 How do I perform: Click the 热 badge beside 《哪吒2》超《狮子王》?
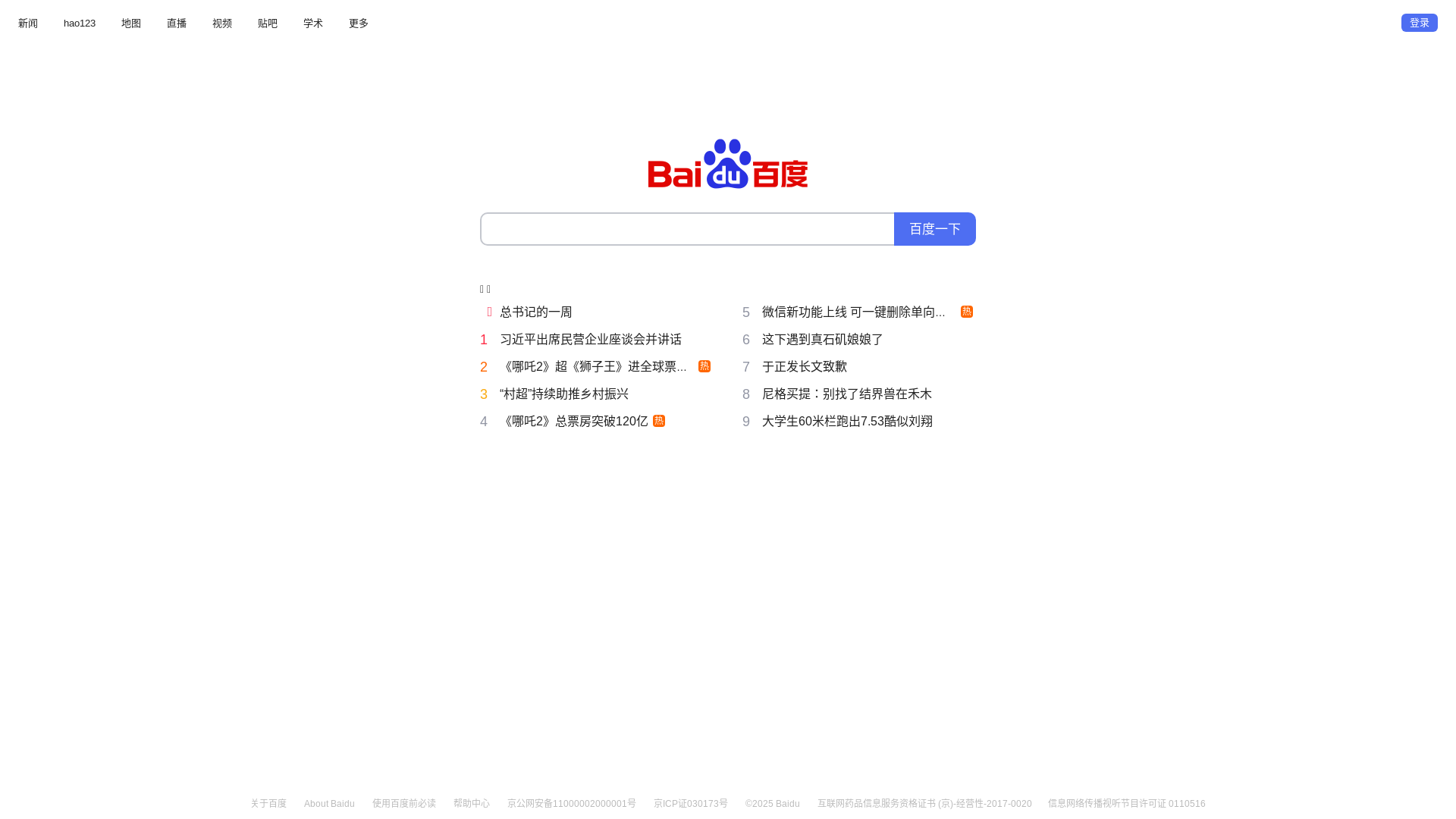coord(704,366)
